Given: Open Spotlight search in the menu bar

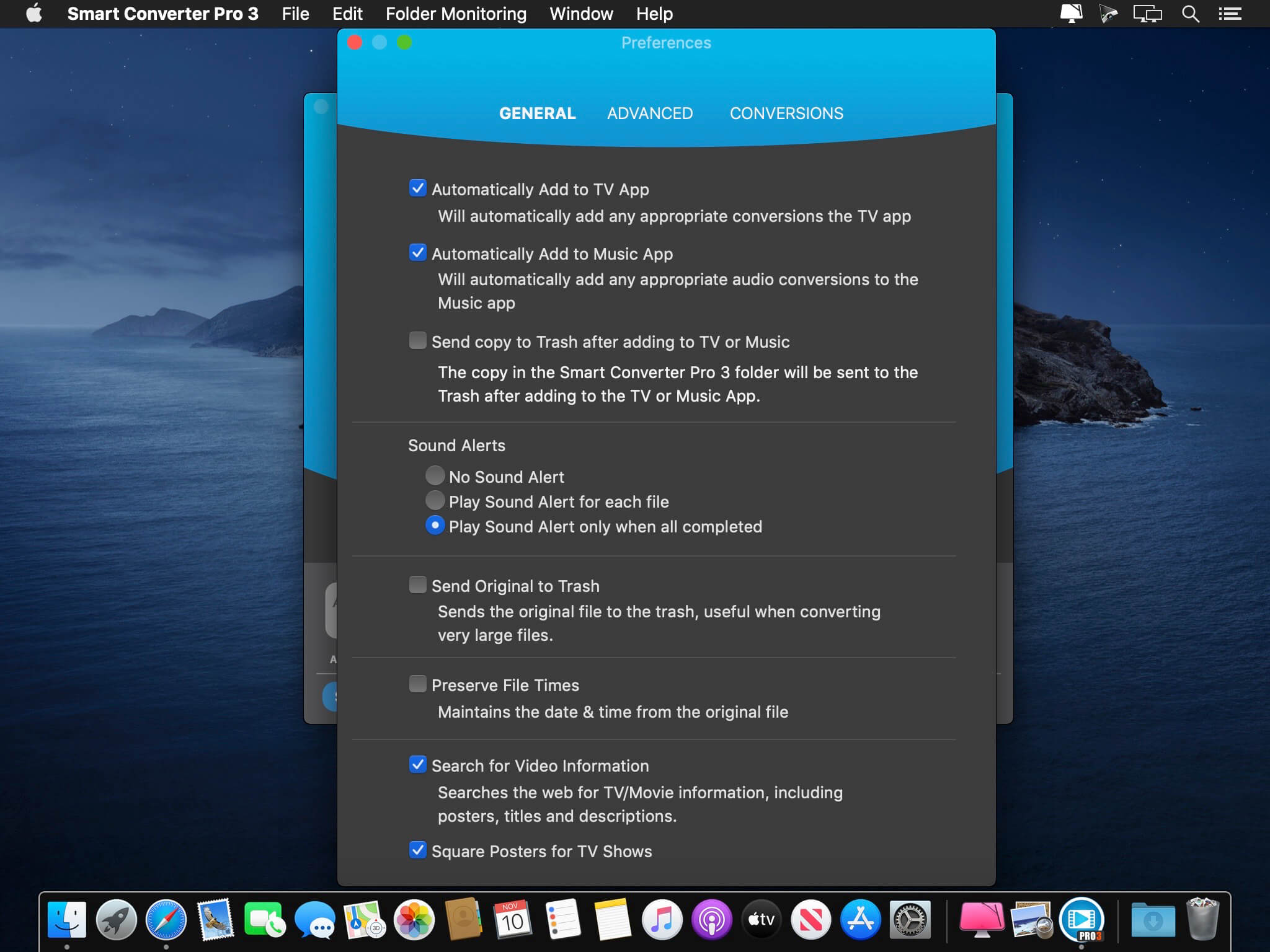Looking at the screenshot, I should pos(1189,13).
